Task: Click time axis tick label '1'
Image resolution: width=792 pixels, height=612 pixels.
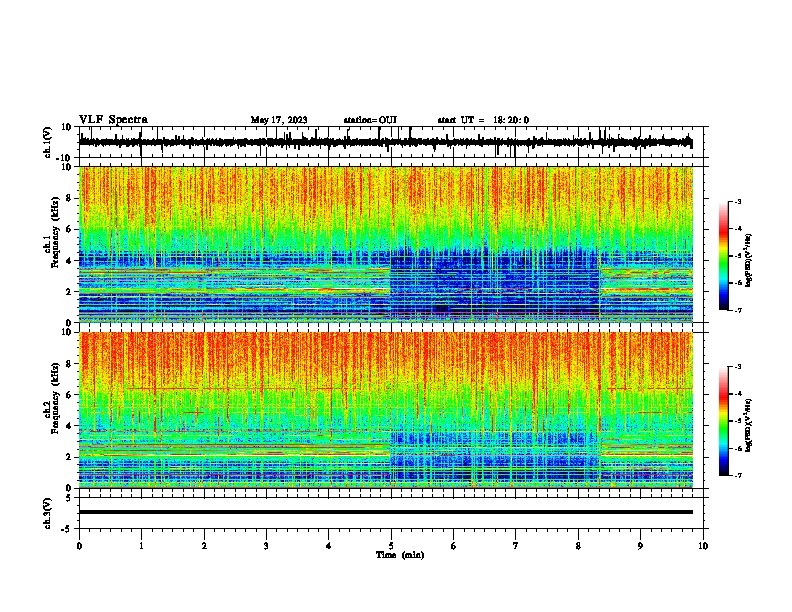Action: click(141, 546)
